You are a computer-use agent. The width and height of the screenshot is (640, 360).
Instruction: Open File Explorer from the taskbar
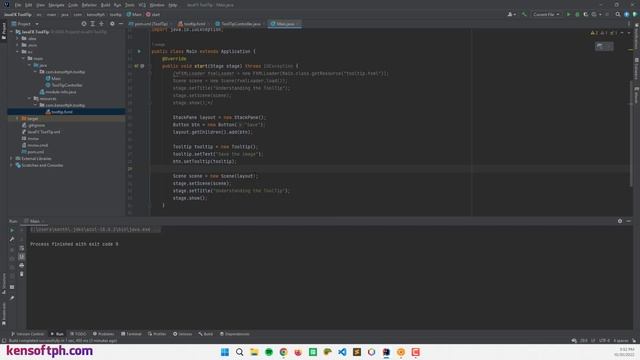click(x=254, y=352)
